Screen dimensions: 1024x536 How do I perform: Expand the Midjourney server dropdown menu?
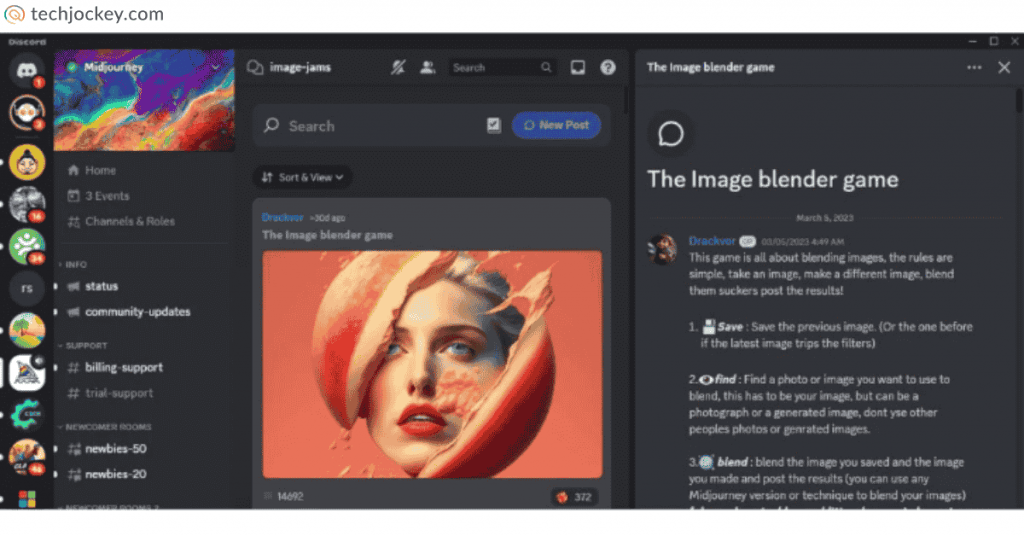(x=216, y=68)
